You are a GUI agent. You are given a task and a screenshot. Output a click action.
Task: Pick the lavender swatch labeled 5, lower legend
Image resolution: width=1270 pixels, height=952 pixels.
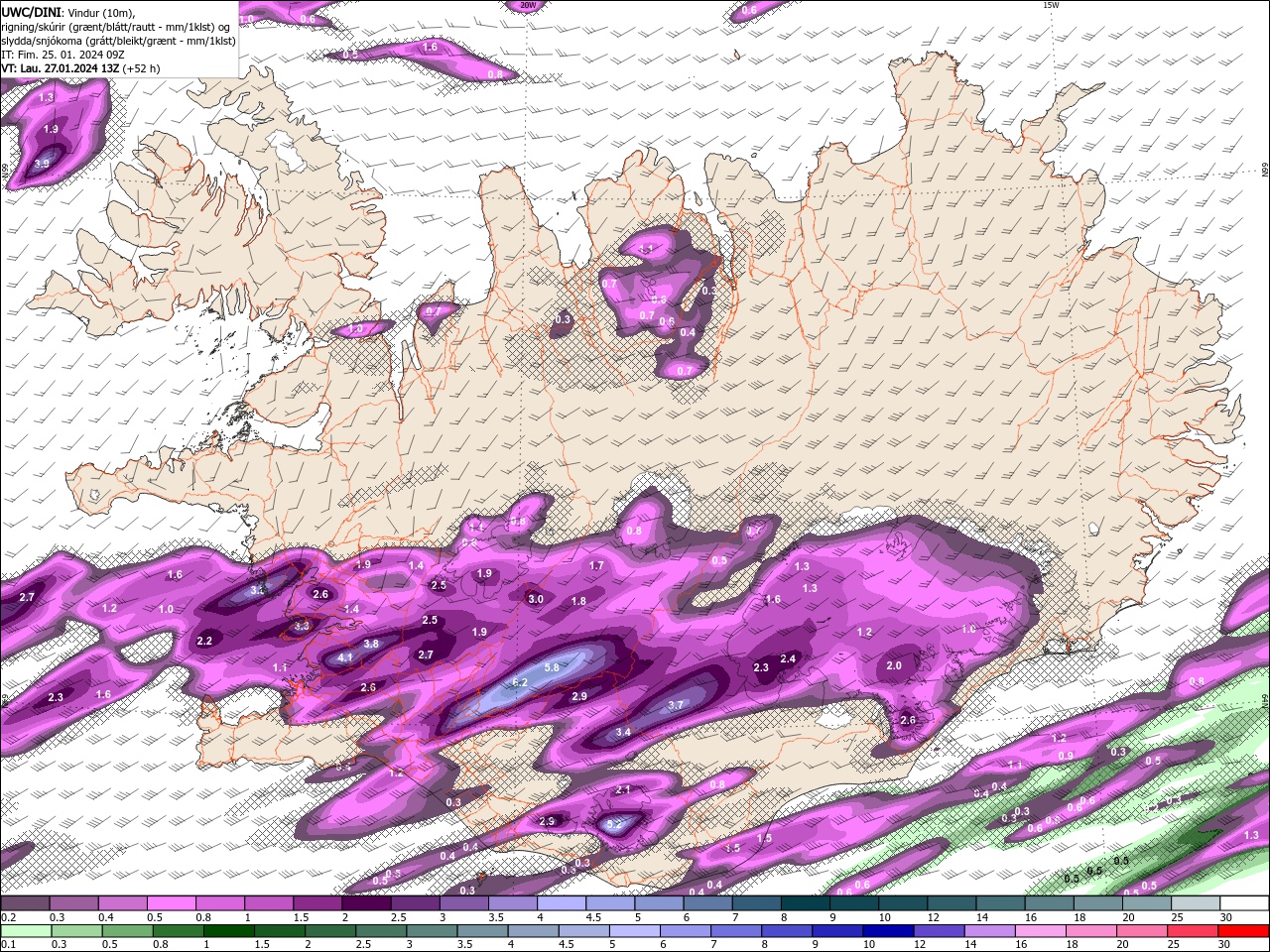[x=634, y=931]
